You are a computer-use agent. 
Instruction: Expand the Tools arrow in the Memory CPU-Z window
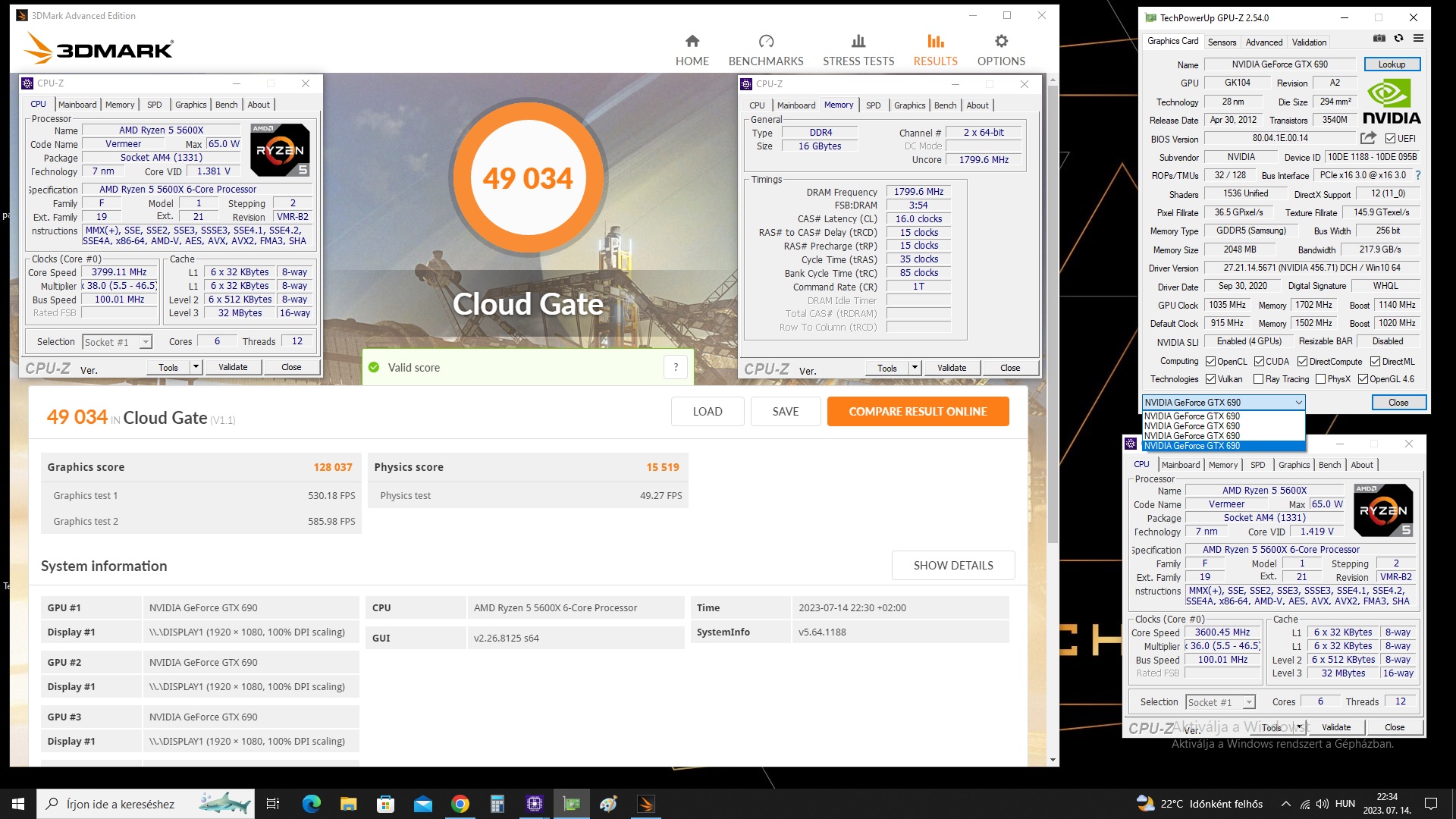[915, 368]
